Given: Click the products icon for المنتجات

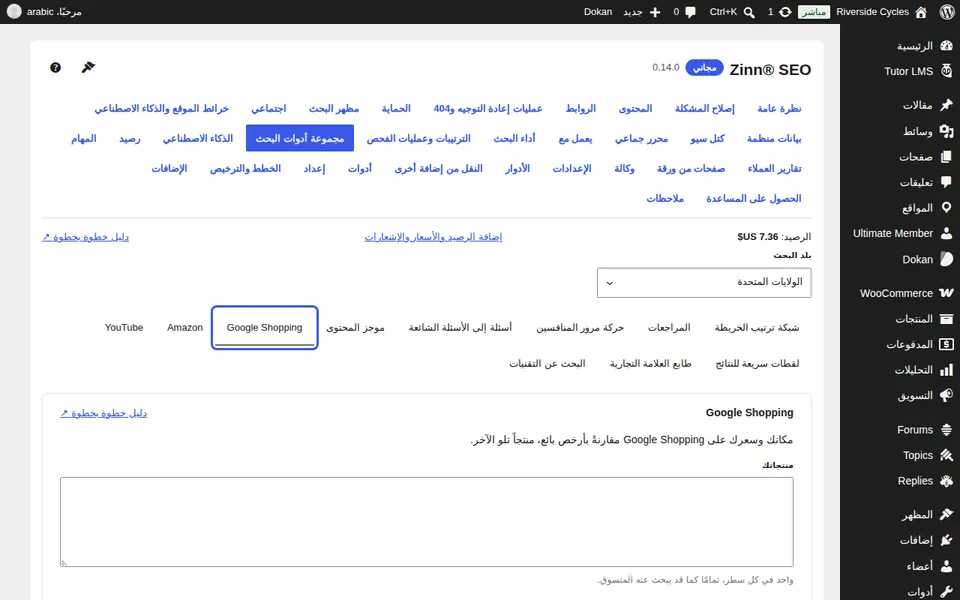Looking at the screenshot, I should pyautogui.click(x=947, y=318).
